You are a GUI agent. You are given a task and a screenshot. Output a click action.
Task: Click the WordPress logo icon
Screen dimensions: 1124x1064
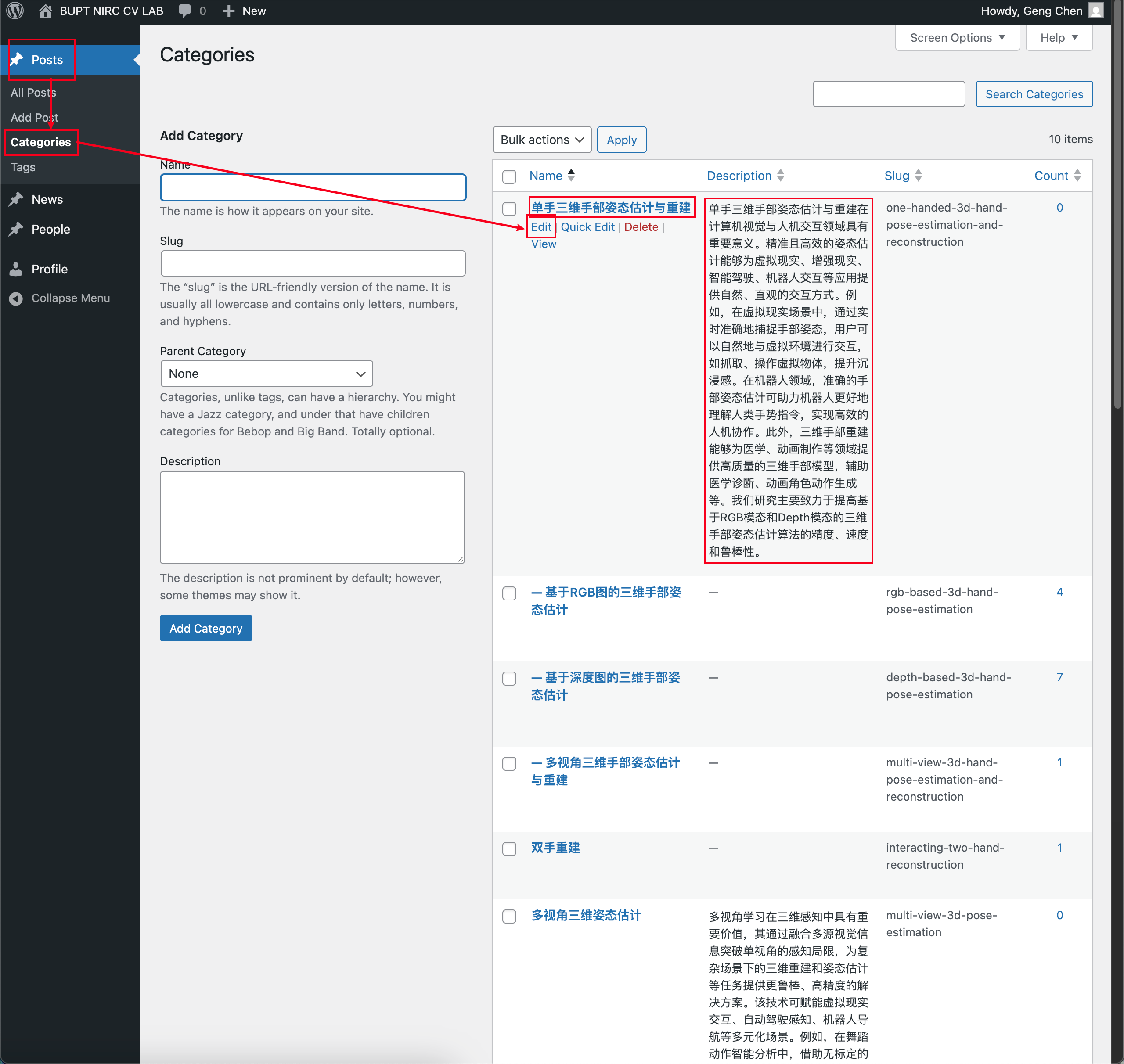15,11
